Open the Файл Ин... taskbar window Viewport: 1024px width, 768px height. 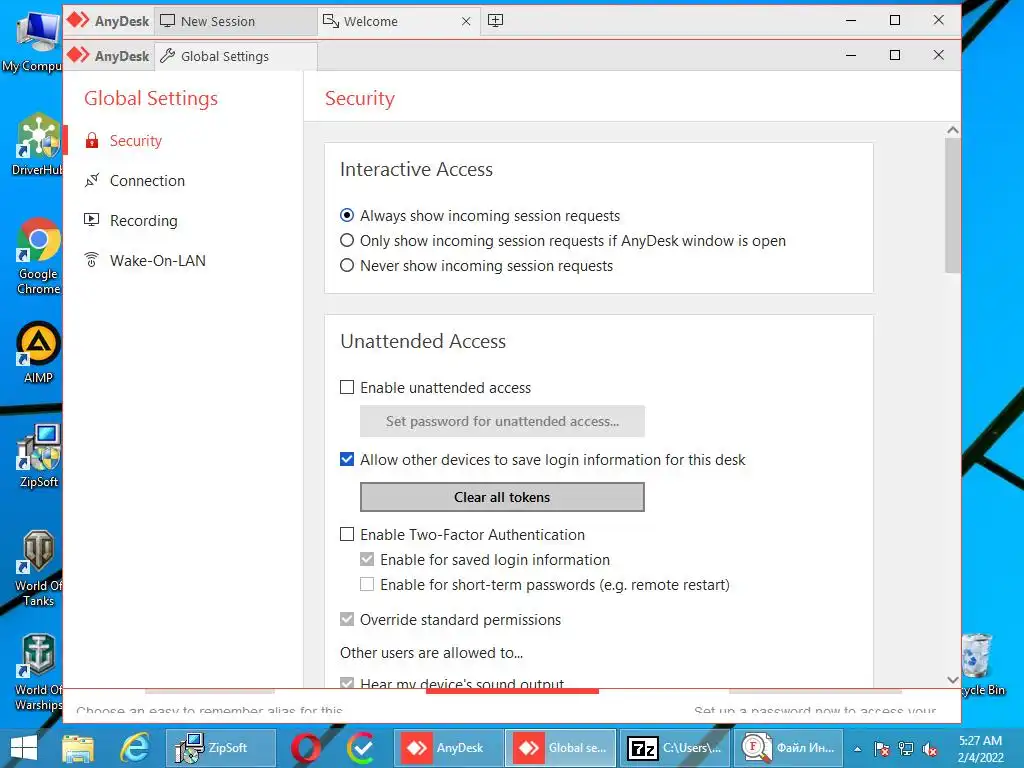tap(788, 748)
